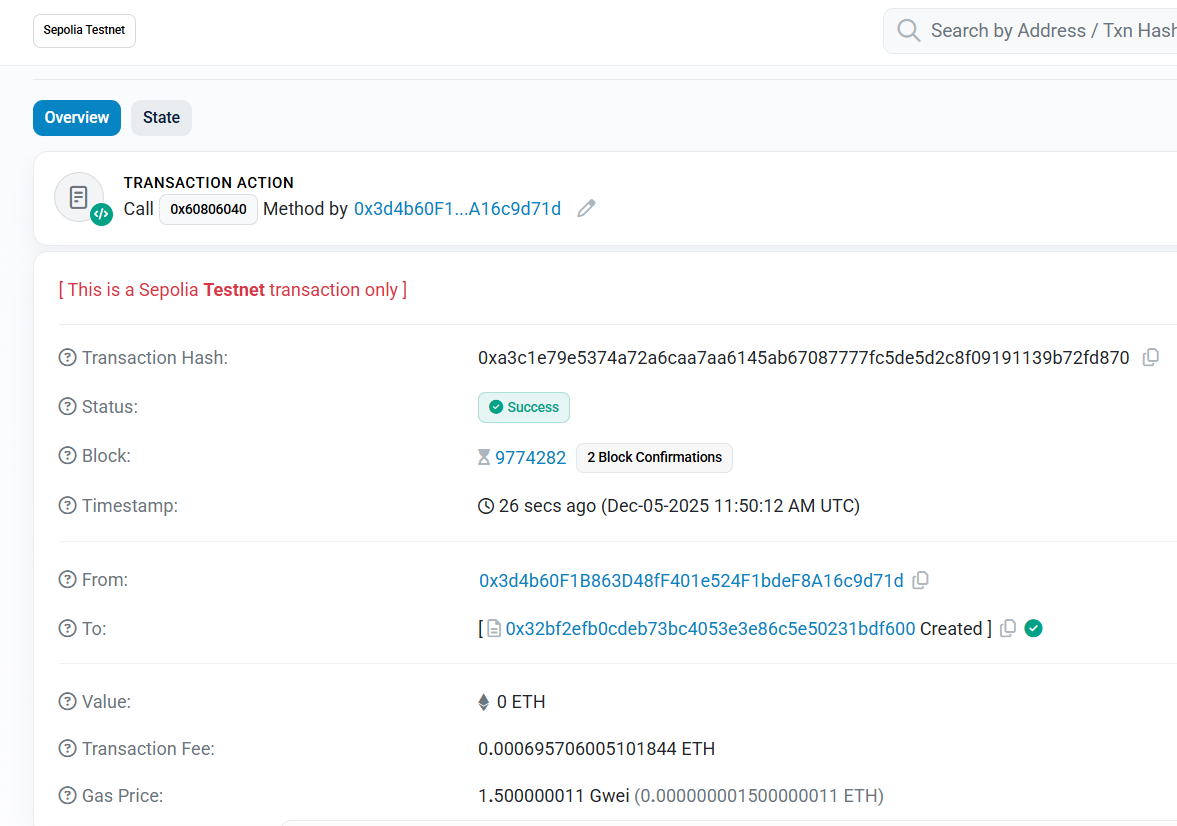Click help icon beside Transaction Fee label

pyautogui.click(x=68, y=748)
